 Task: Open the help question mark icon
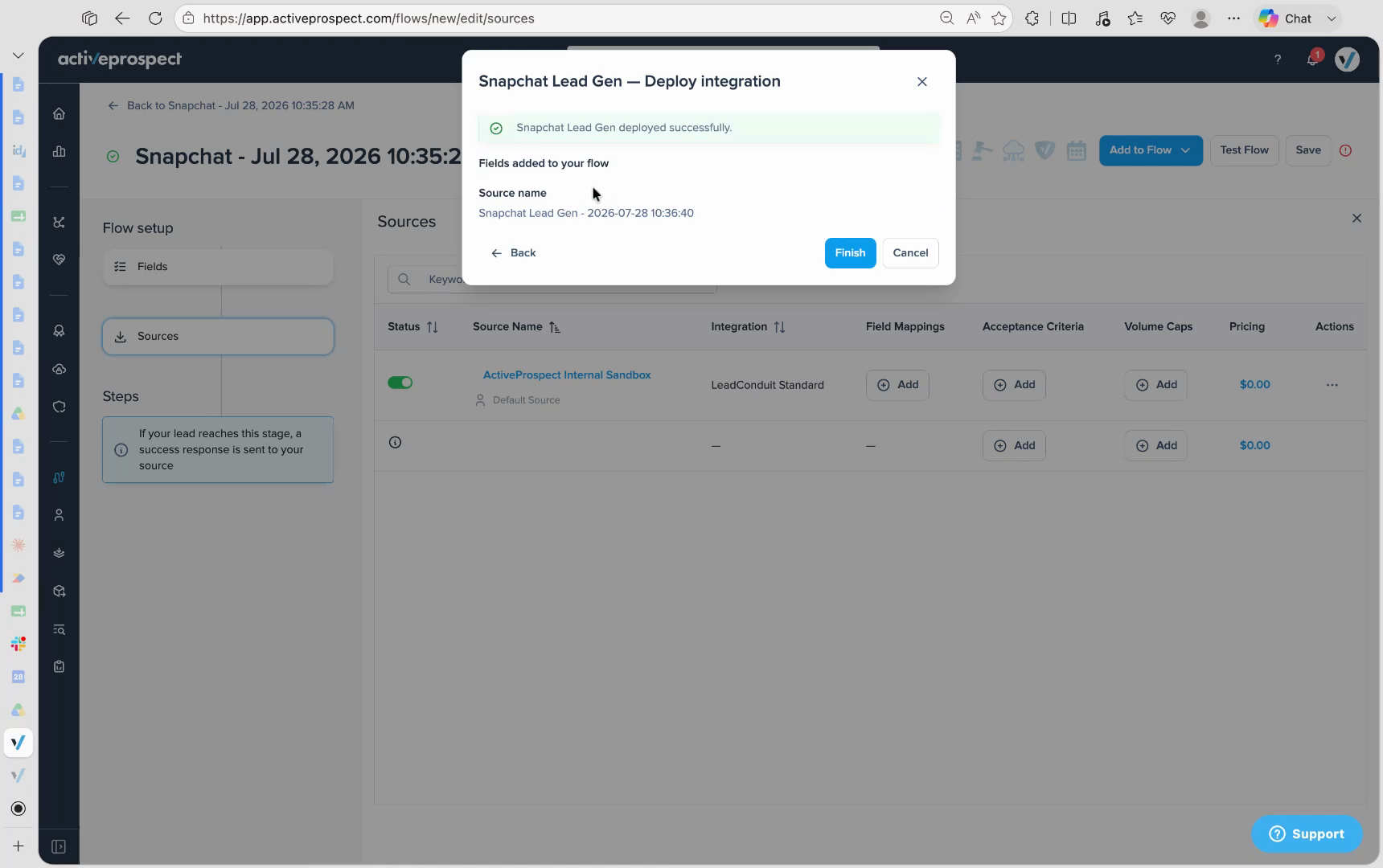click(x=1277, y=59)
